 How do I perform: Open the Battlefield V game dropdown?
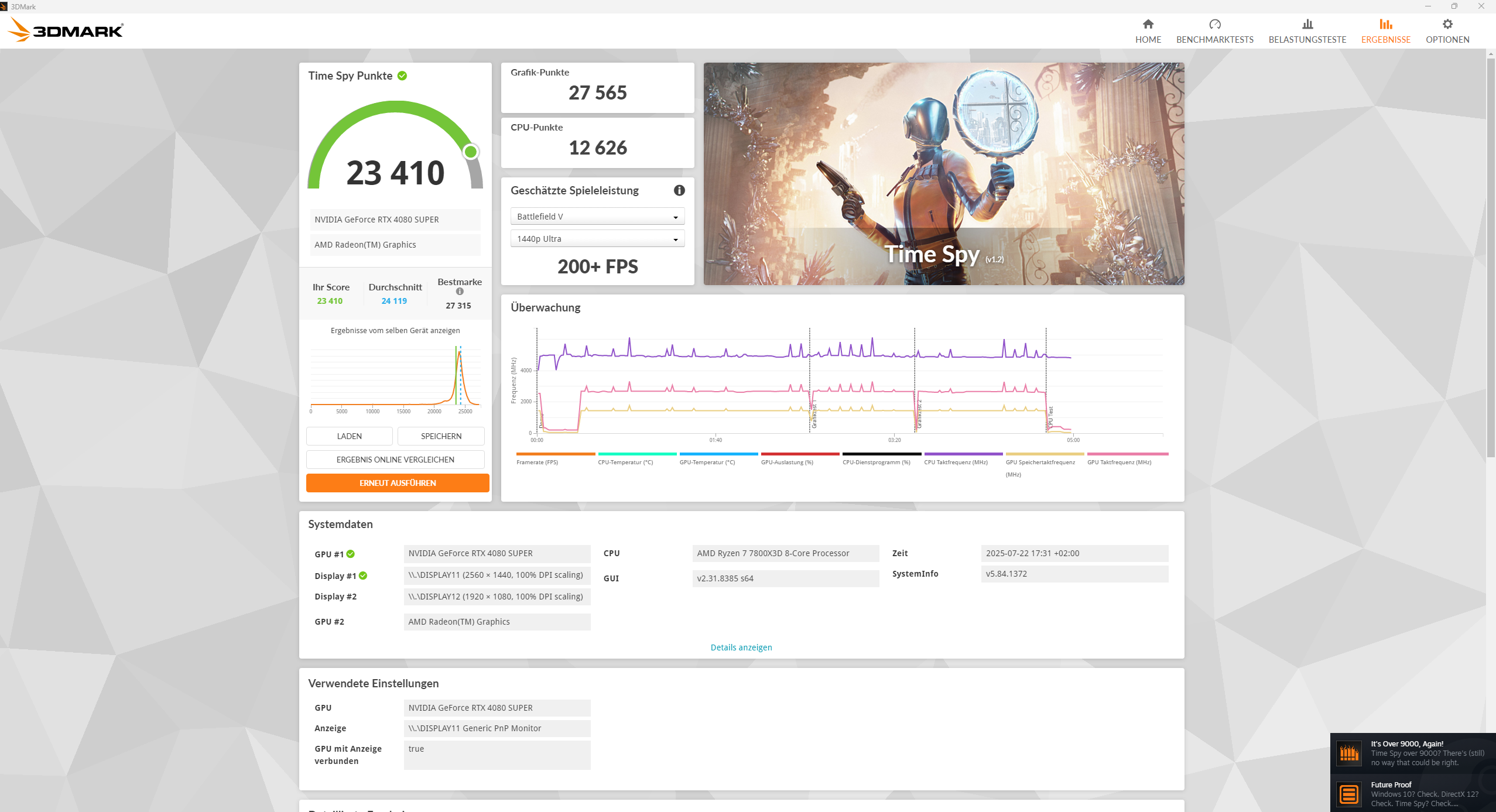pos(597,217)
